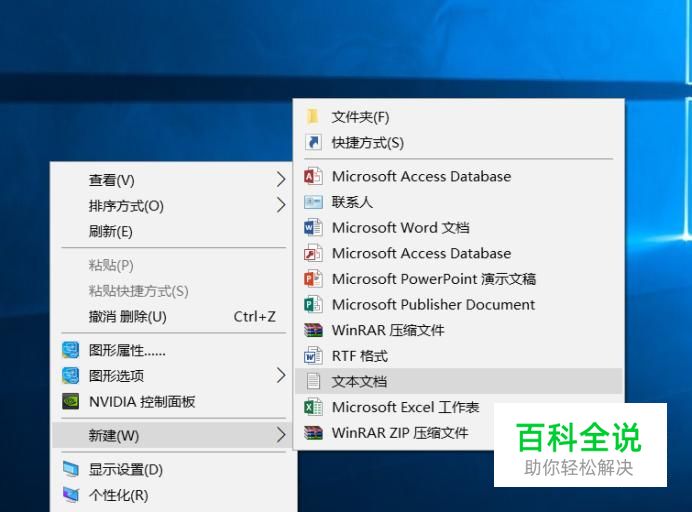This screenshot has height=512, width=692.
Task: Create a new 文本文档 text document
Action: [x=458, y=381]
